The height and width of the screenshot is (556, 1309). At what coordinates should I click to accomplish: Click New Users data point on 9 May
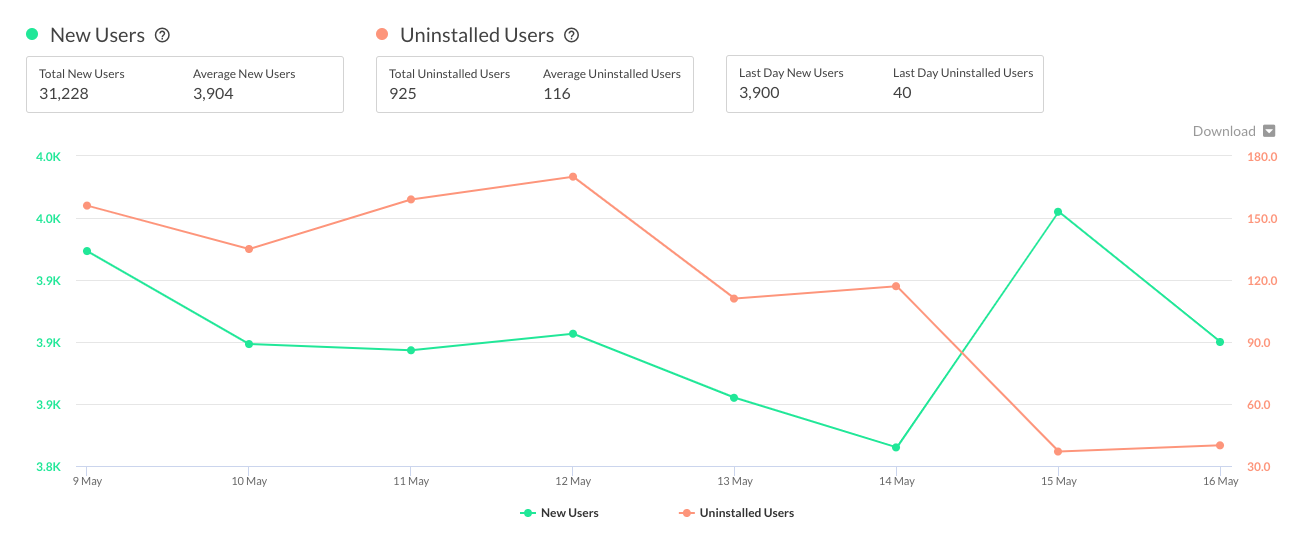(87, 251)
